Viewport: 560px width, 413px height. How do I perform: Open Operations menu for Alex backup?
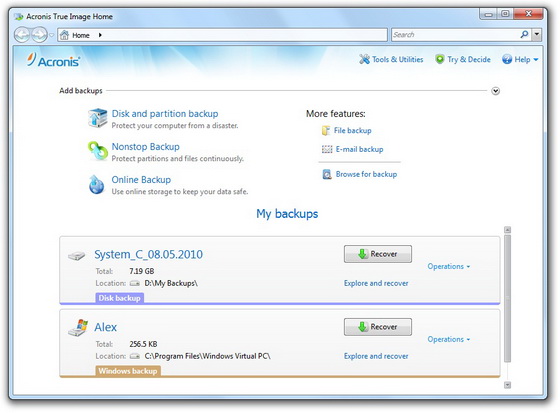click(x=449, y=339)
